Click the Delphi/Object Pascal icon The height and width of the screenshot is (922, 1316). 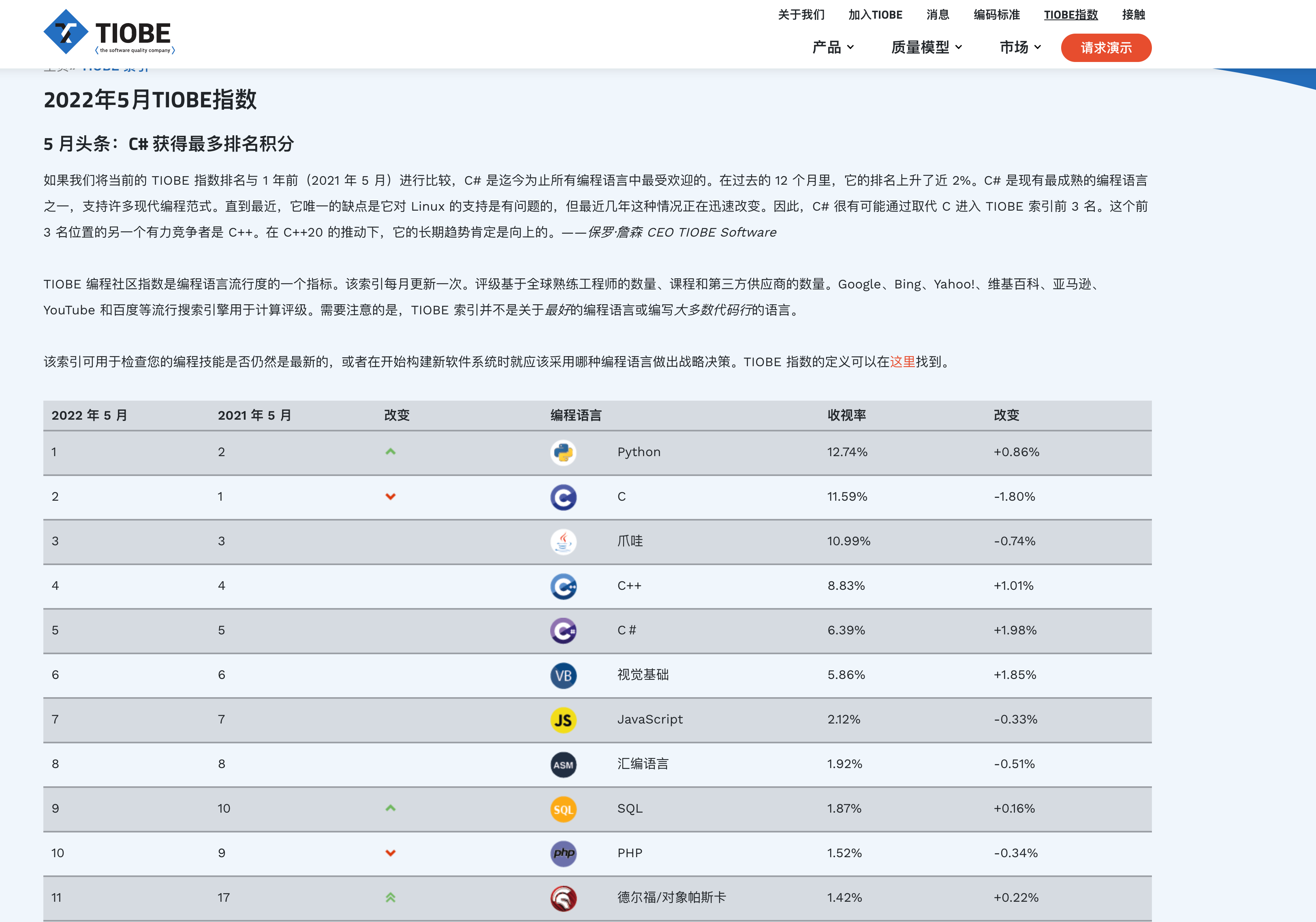pos(563,898)
